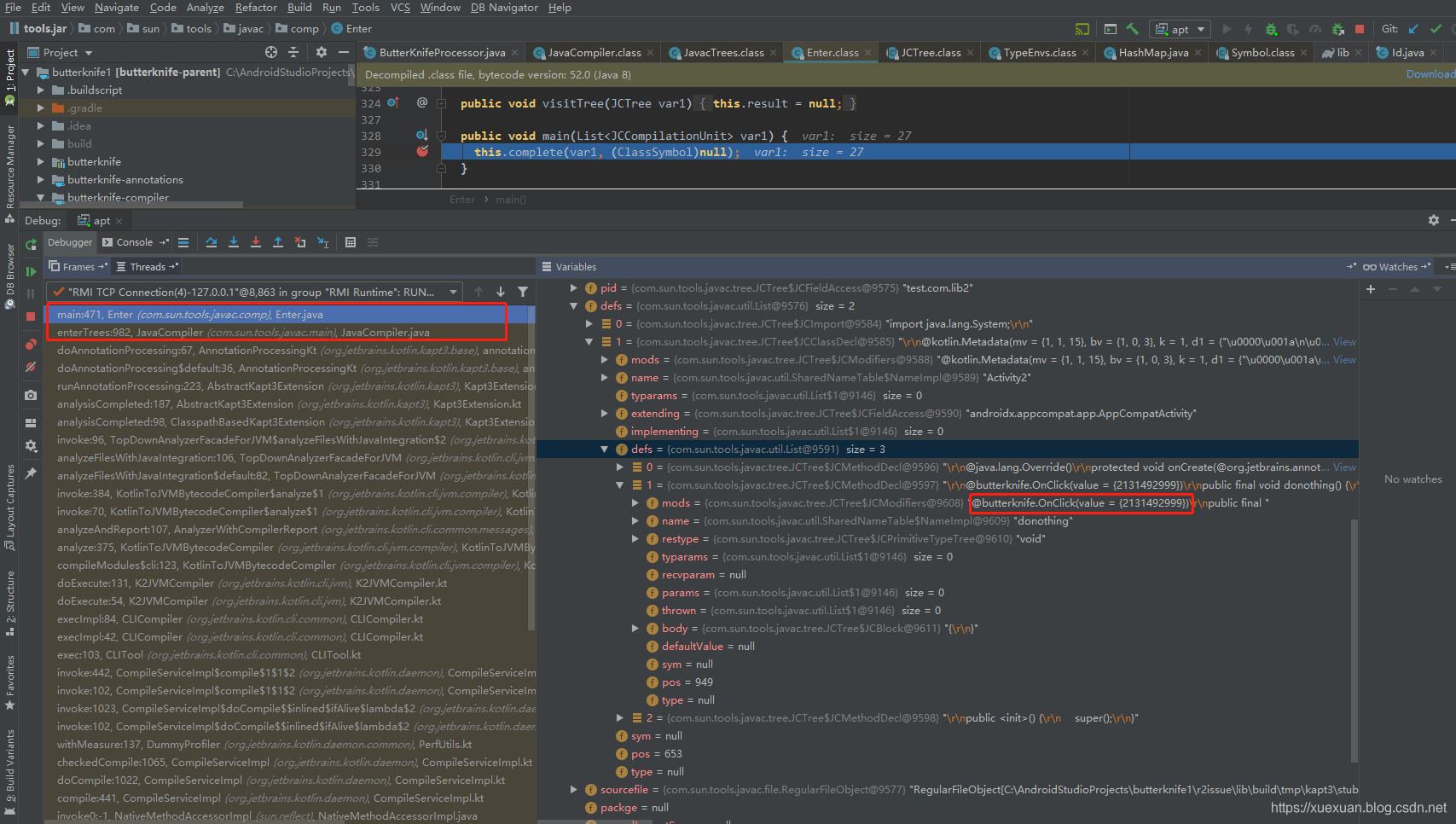The width and height of the screenshot is (1456, 824).
Task: Click the Project tree horizontal scrollbar
Action: click(x=130, y=205)
